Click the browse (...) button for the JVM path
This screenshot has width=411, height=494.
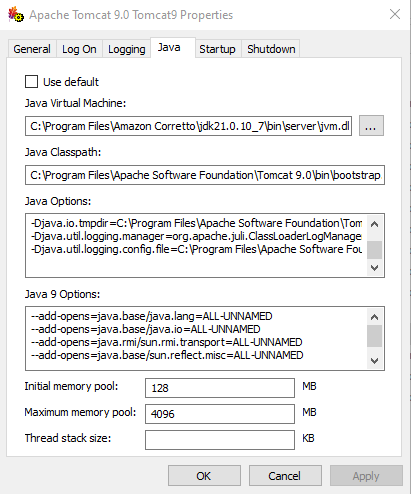click(x=371, y=126)
